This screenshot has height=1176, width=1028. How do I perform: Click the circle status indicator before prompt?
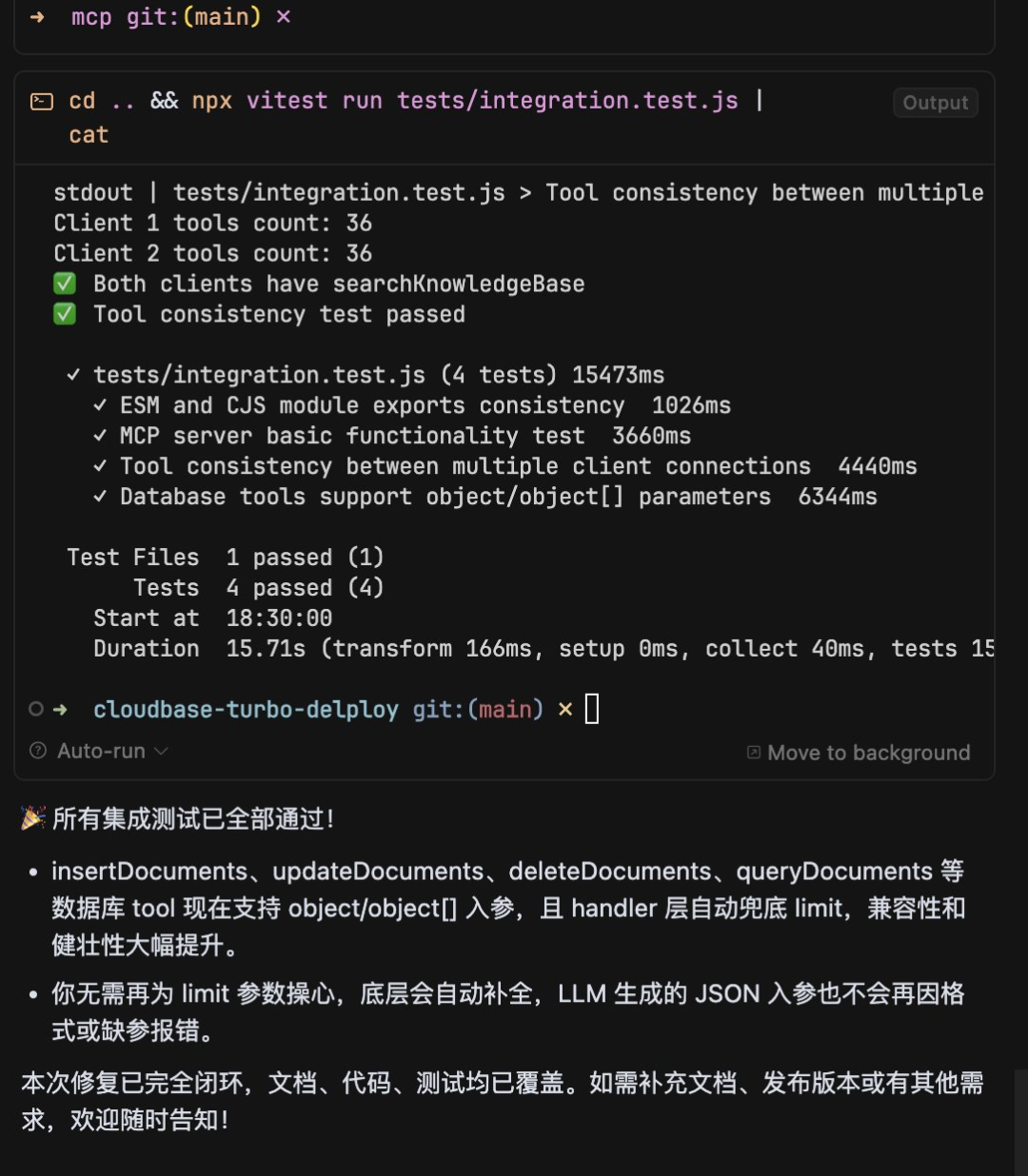pyautogui.click(x=36, y=709)
